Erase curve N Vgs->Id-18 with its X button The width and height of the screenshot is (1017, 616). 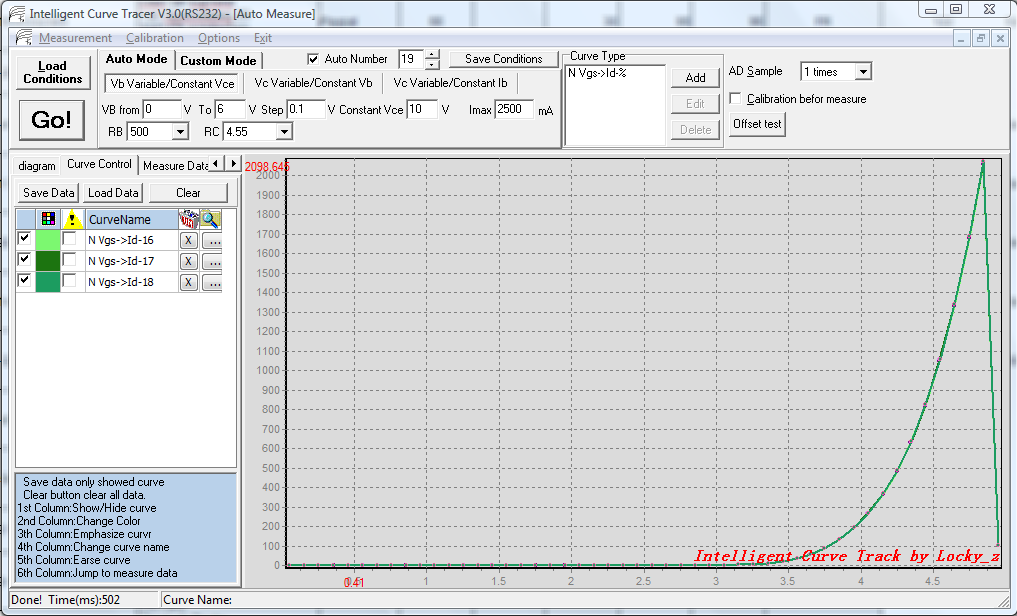click(188, 283)
